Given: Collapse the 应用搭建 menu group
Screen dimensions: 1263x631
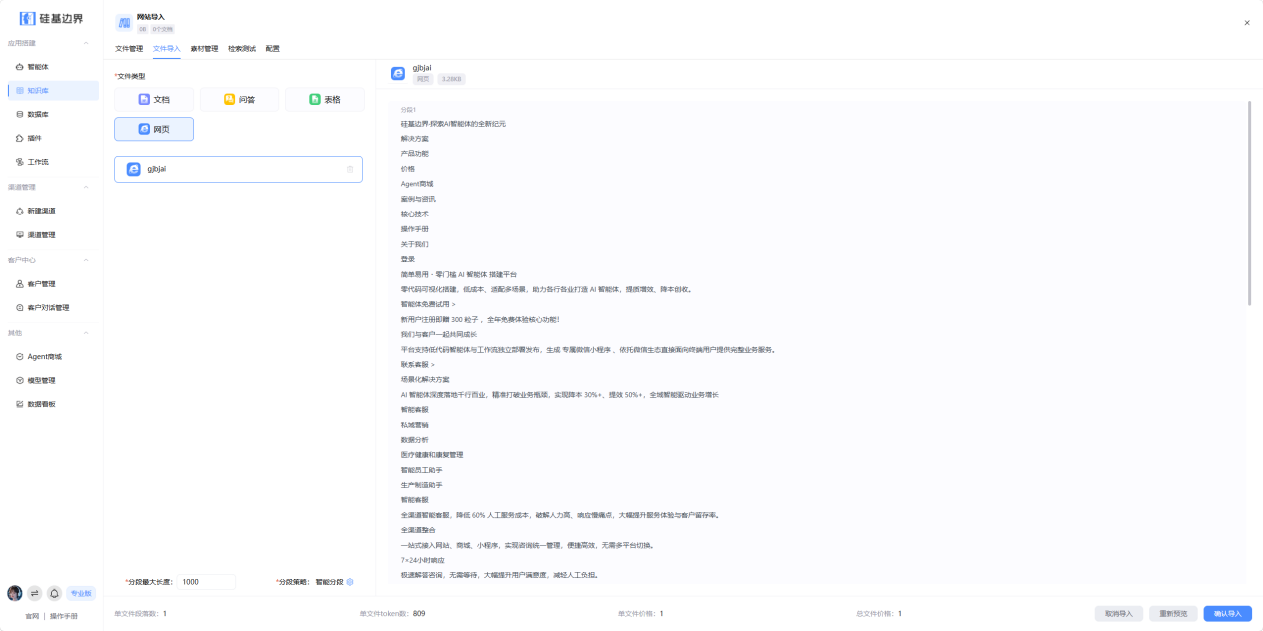Looking at the screenshot, I should pyautogui.click(x=86, y=43).
